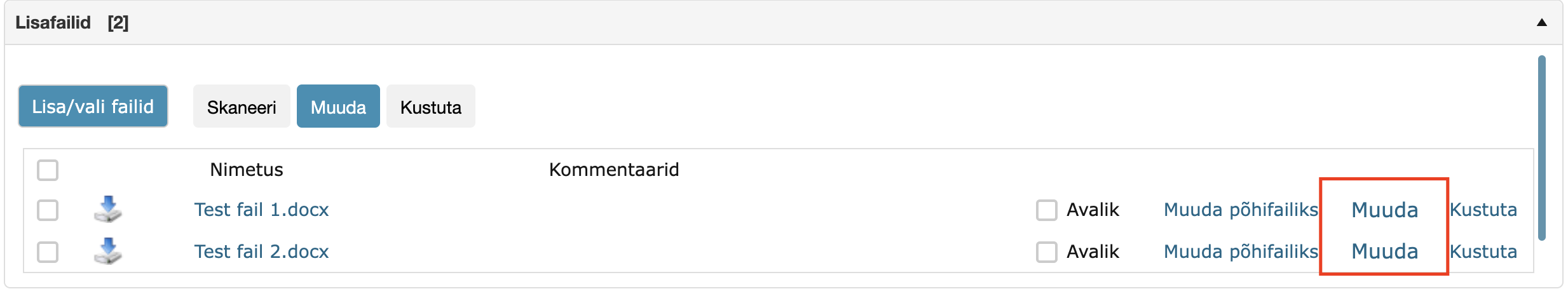
Task: Click the Lisa/vali failid button
Action: click(x=93, y=106)
